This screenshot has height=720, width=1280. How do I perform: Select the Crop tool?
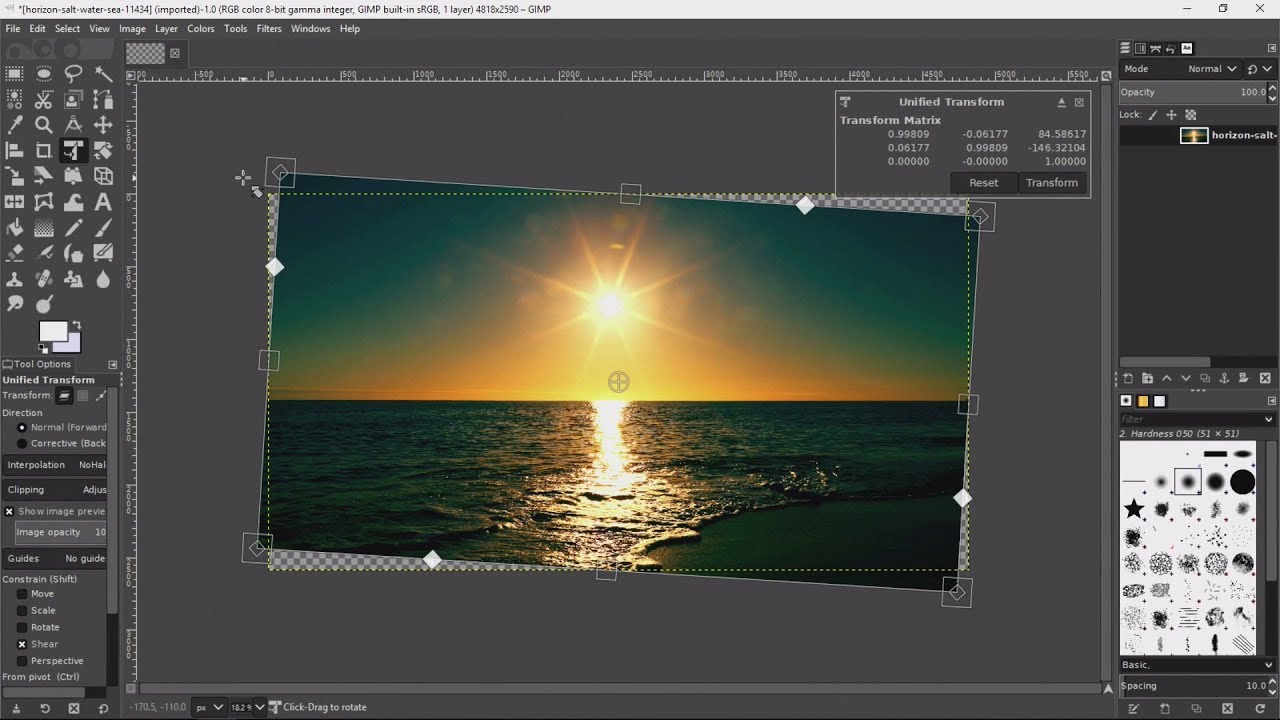pyautogui.click(x=44, y=151)
